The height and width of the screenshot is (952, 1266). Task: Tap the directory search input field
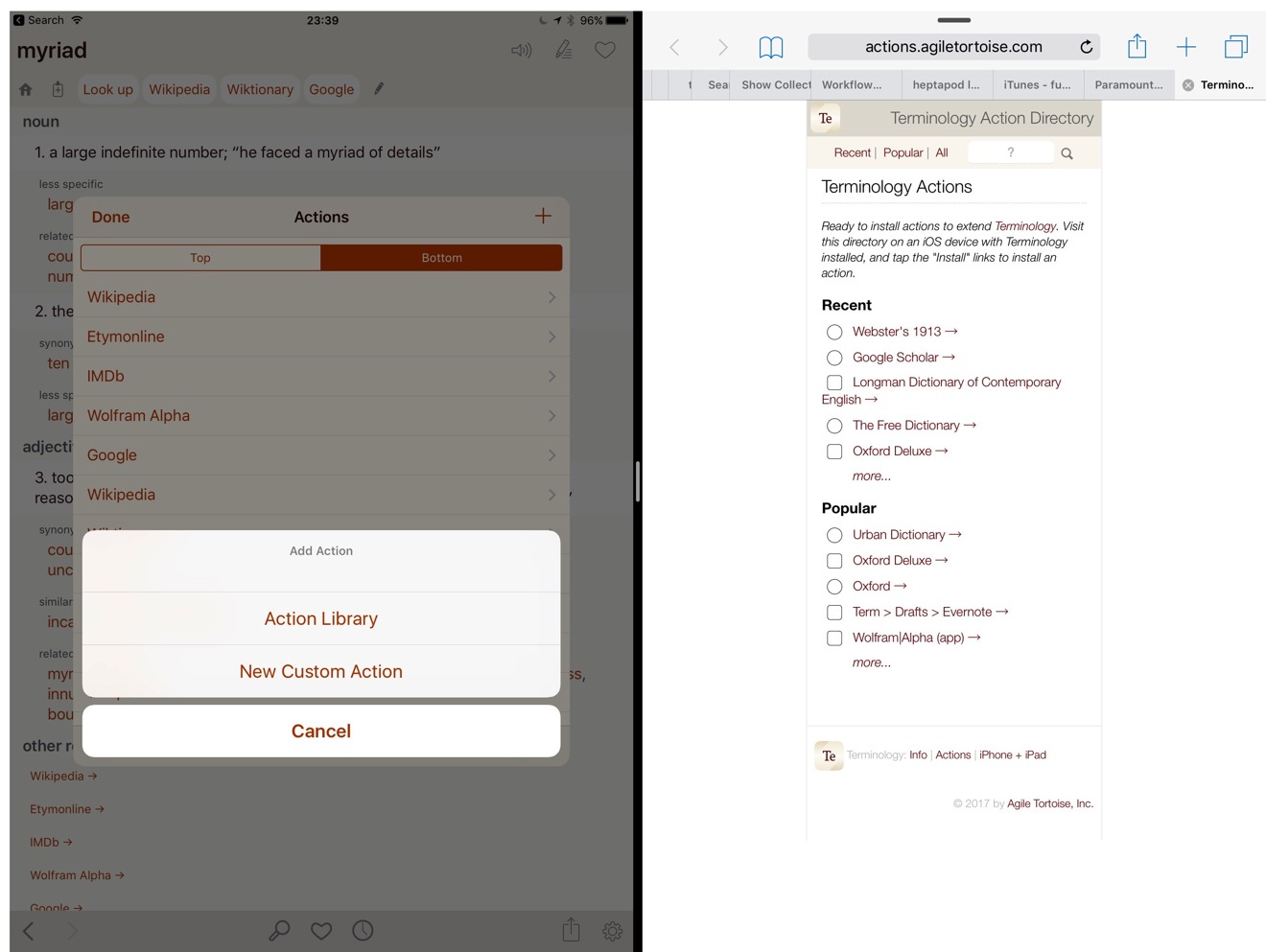click(x=1011, y=152)
